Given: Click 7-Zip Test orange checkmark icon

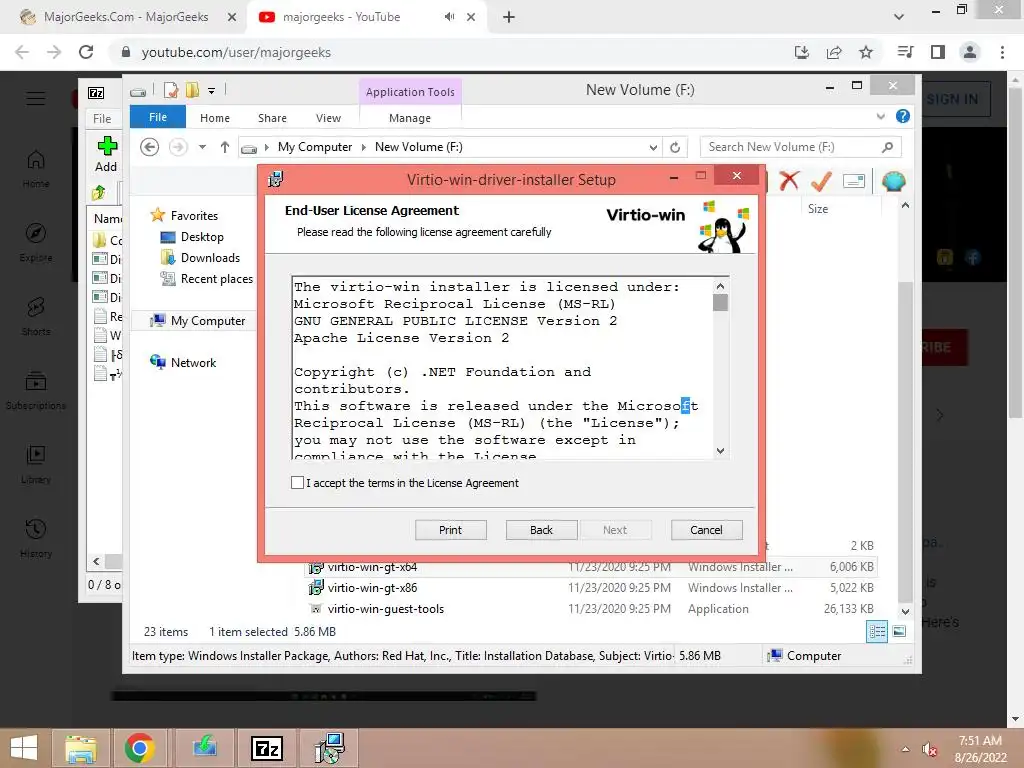Looking at the screenshot, I should click(x=822, y=180).
